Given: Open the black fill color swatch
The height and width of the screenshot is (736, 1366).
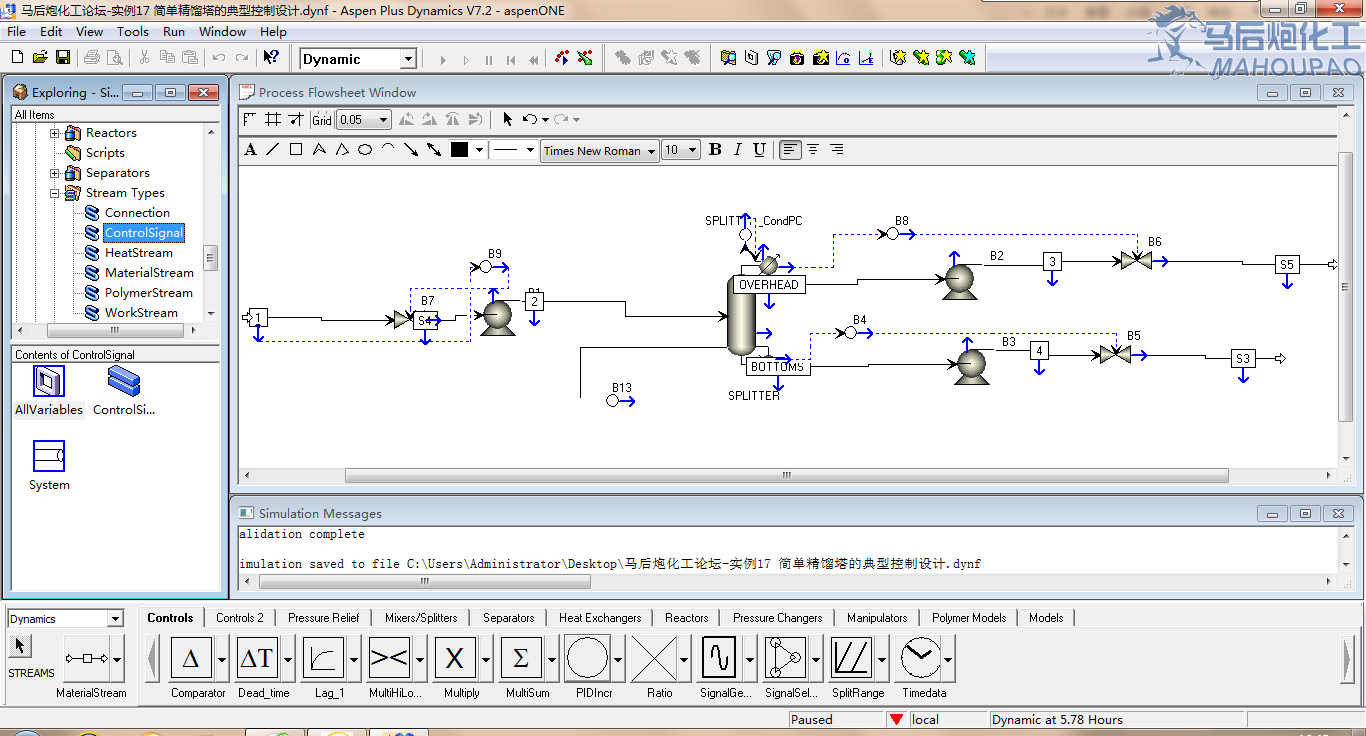Looking at the screenshot, I should (x=459, y=150).
